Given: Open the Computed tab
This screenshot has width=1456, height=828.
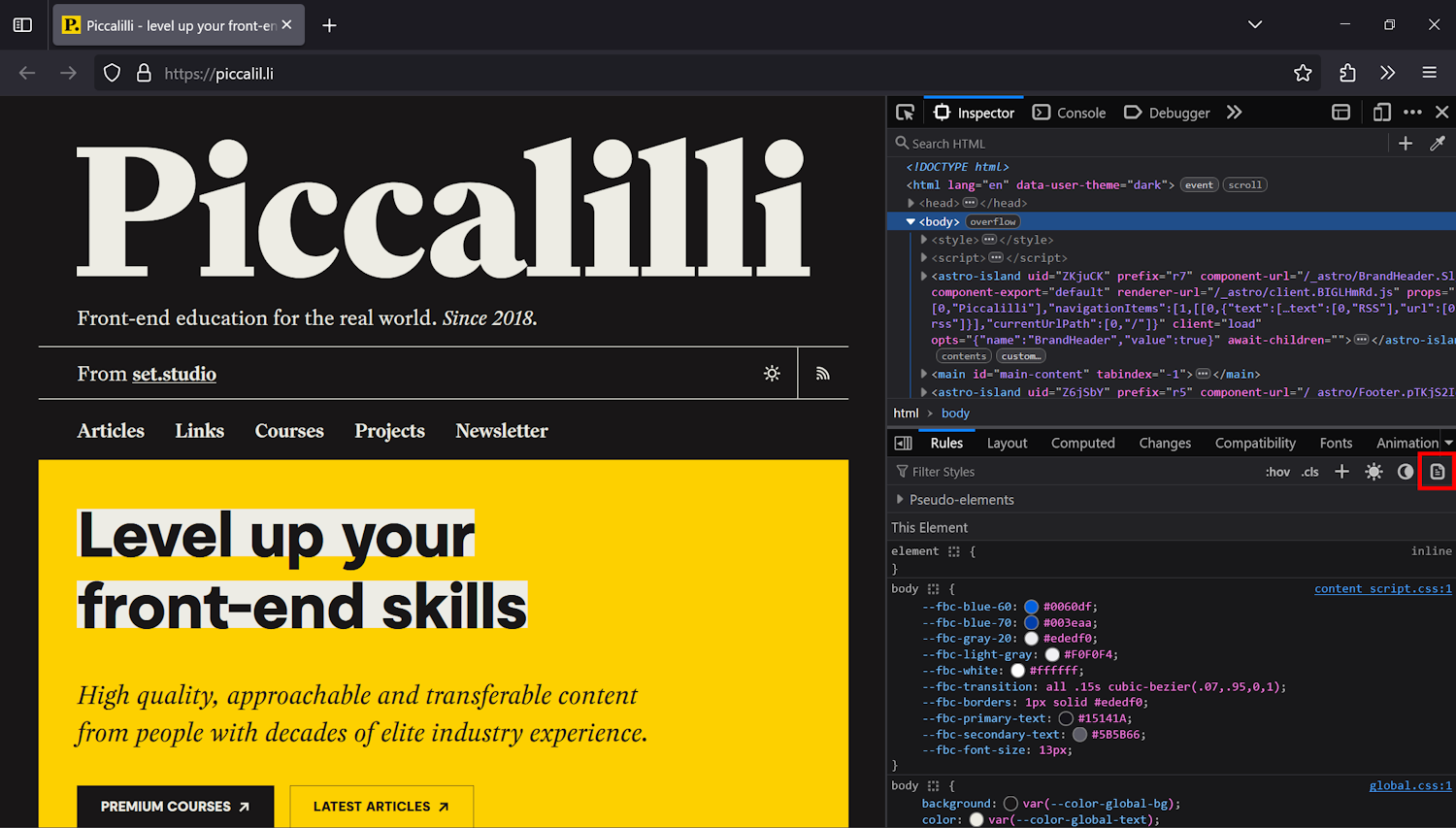Looking at the screenshot, I should click(1082, 443).
